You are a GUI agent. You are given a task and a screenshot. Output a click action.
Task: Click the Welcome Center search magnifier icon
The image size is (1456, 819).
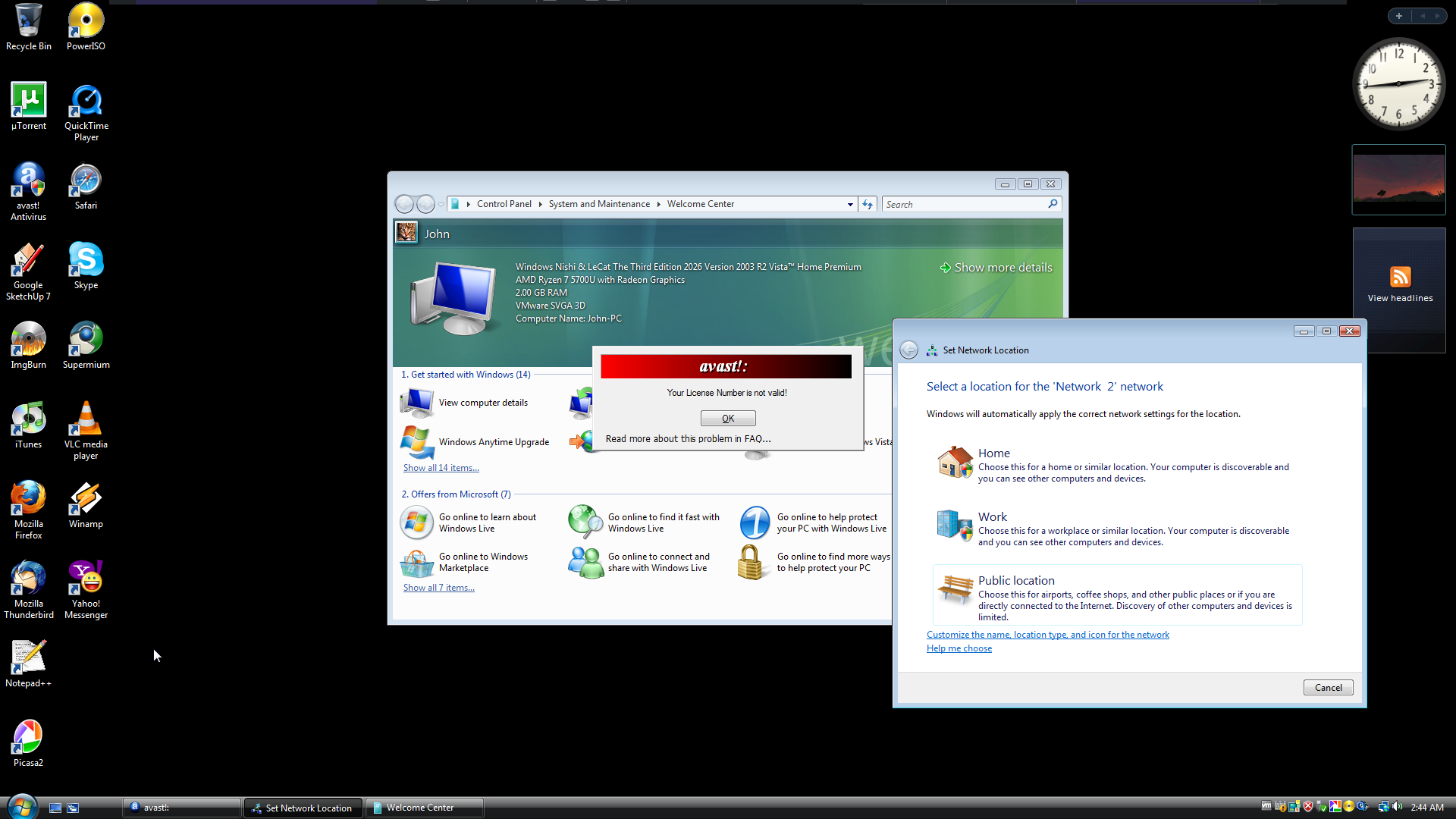pyautogui.click(x=1053, y=204)
